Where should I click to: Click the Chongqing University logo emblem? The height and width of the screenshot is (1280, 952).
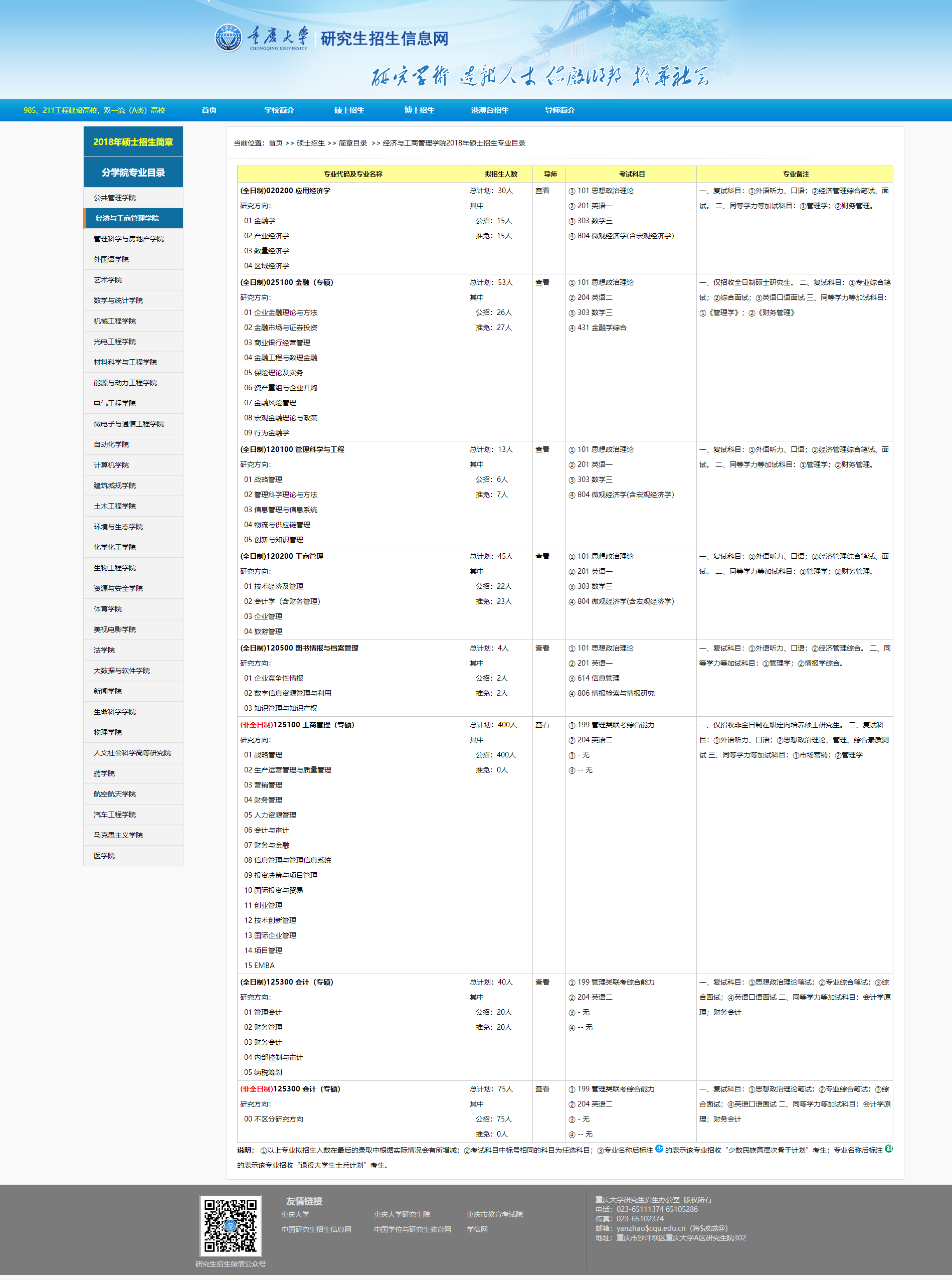click(x=228, y=38)
